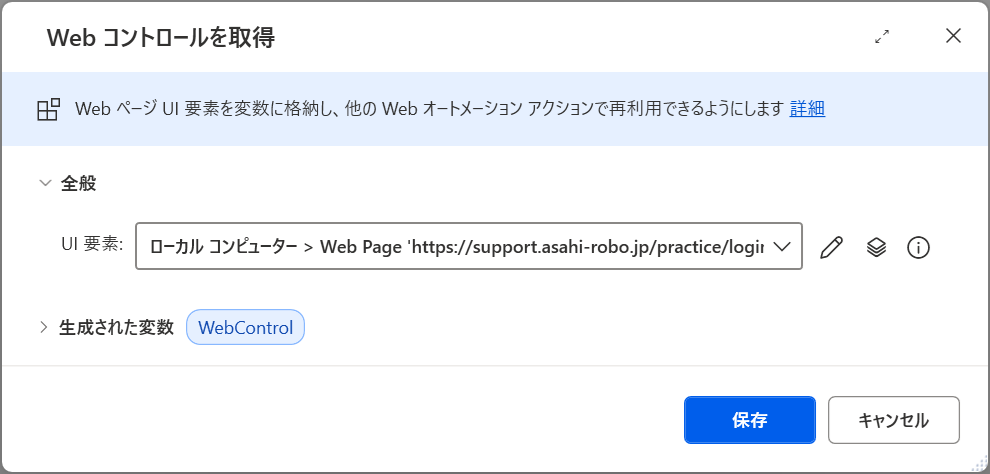Screen dimensions: 990x474
Task: Expand the 生成された変数 chevron
Action: click(44, 327)
